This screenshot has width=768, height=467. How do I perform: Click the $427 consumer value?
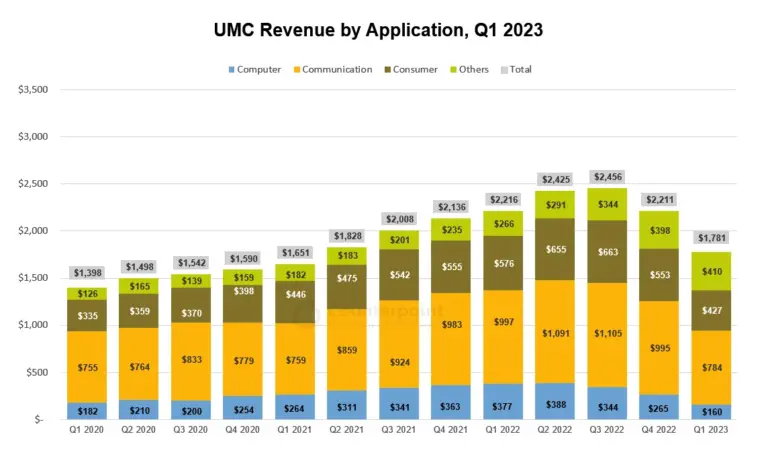click(x=712, y=311)
